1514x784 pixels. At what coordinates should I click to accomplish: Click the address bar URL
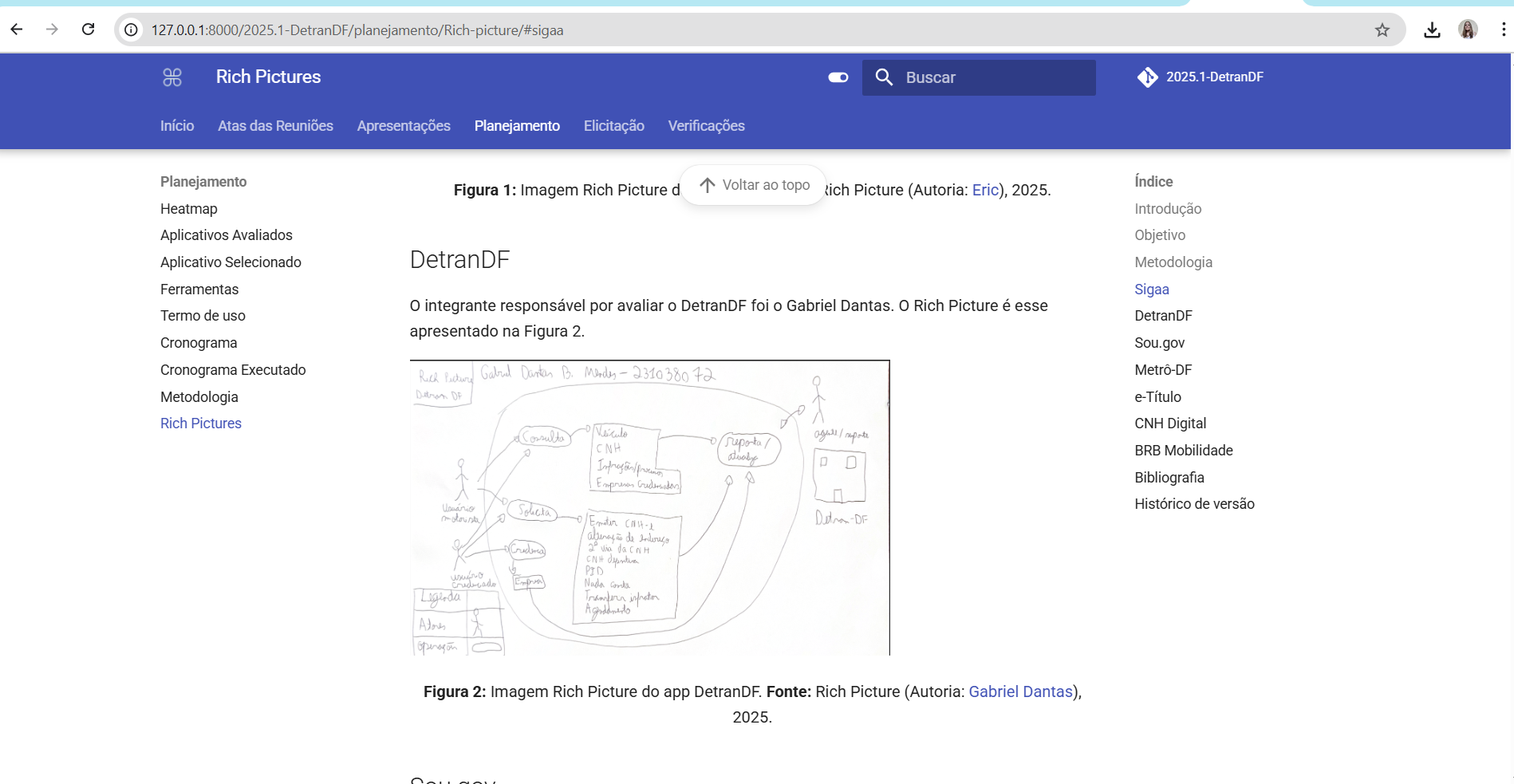click(x=357, y=30)
